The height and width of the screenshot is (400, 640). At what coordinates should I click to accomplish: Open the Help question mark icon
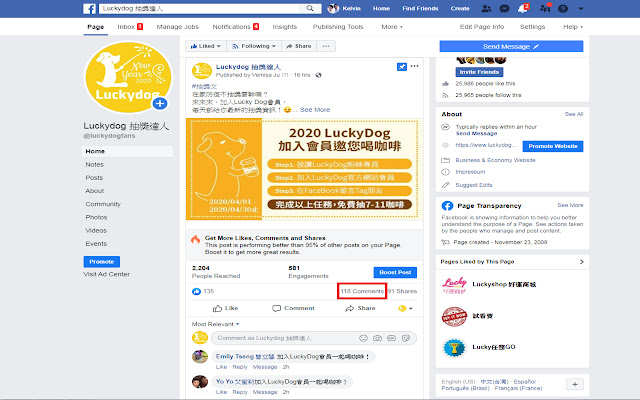click(563, 8)
